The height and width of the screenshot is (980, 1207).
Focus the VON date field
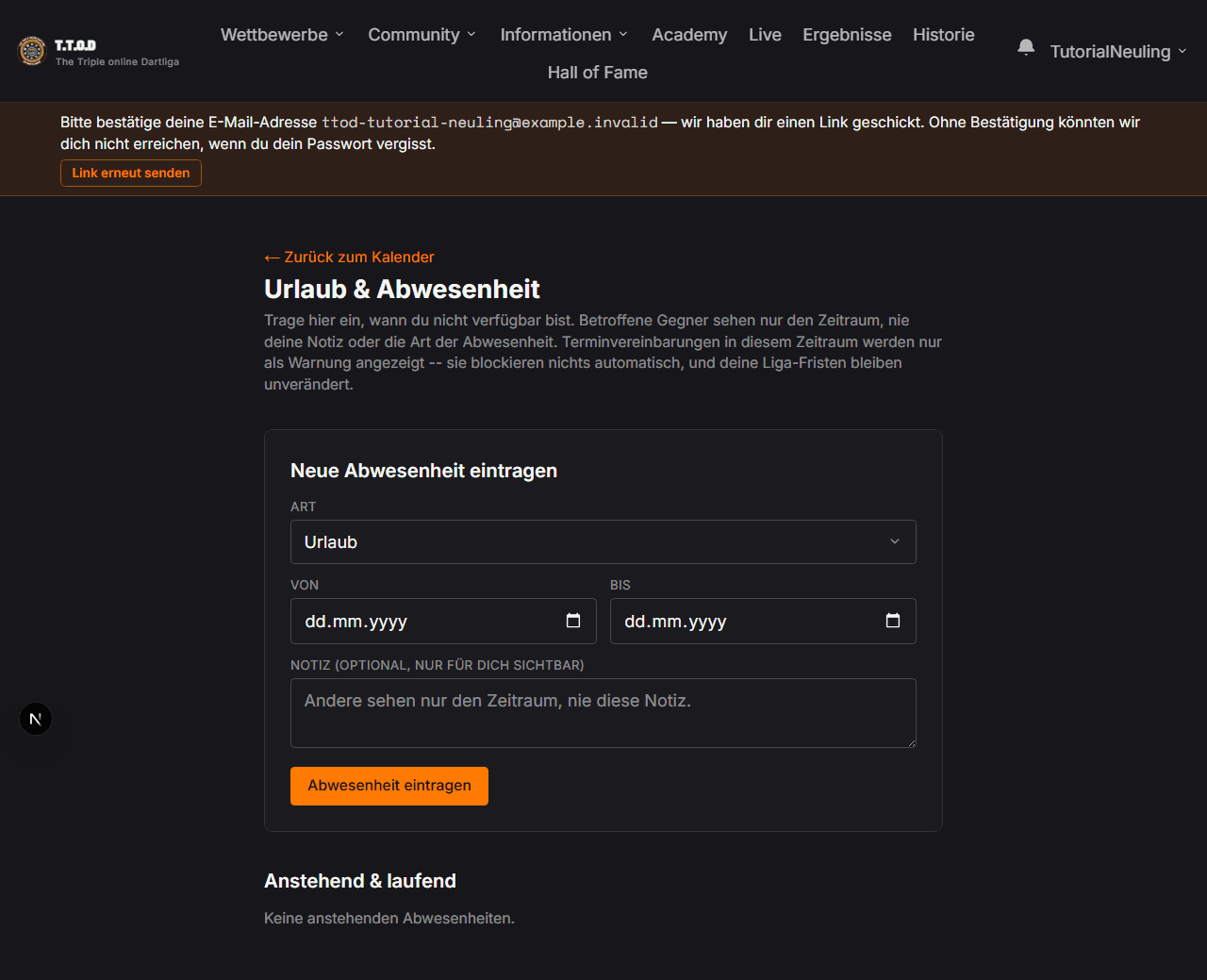443,622
